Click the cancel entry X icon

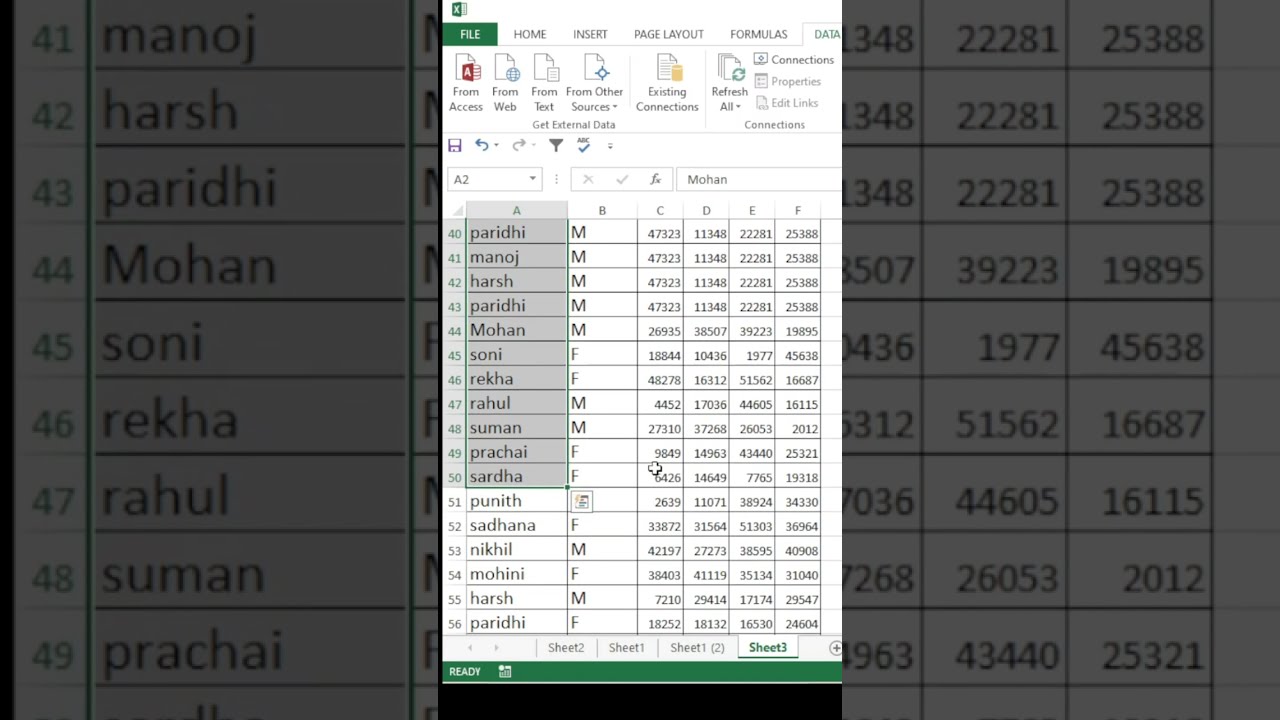(588, 179)
